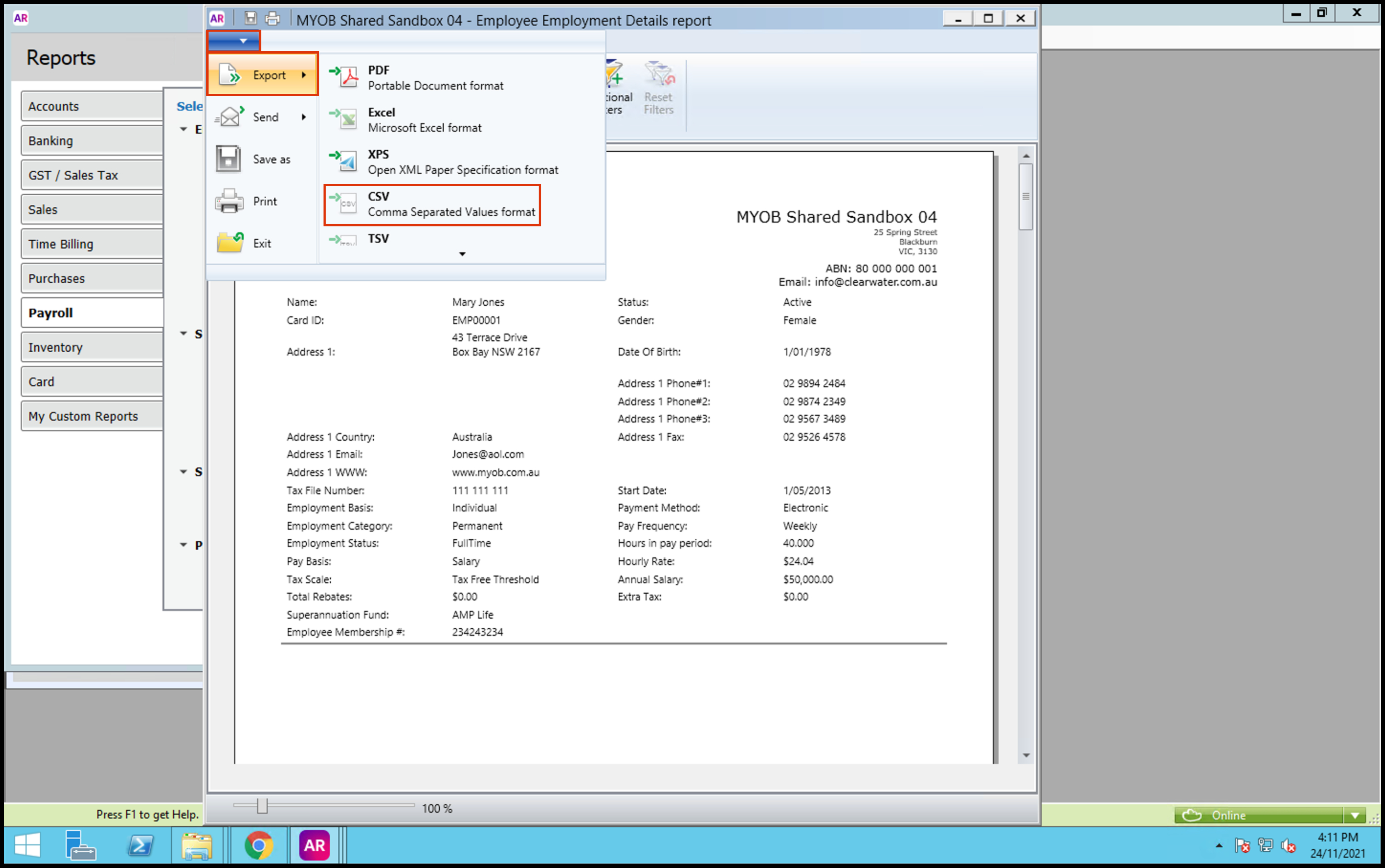Click the report scrollbar down arrow
Screen dimensions: 1385x868
coord(1026,756)
